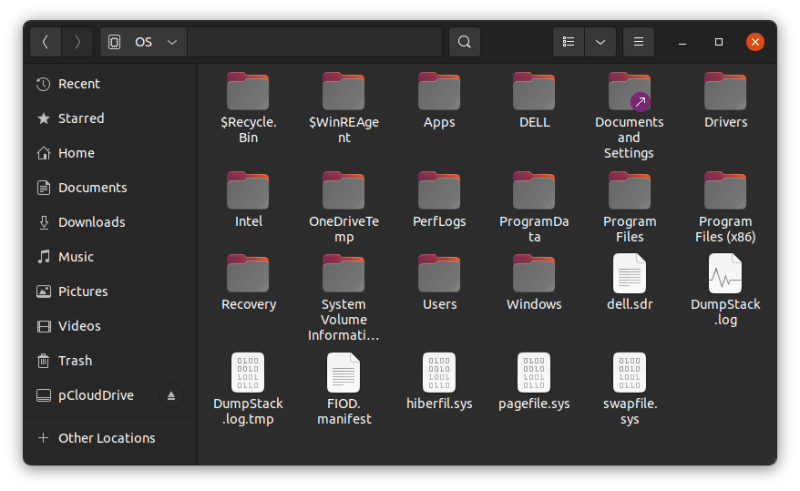This screenshot has height=491, width=800.
Task: Open Other Locations in the sidebar
Action: (110, 438)
